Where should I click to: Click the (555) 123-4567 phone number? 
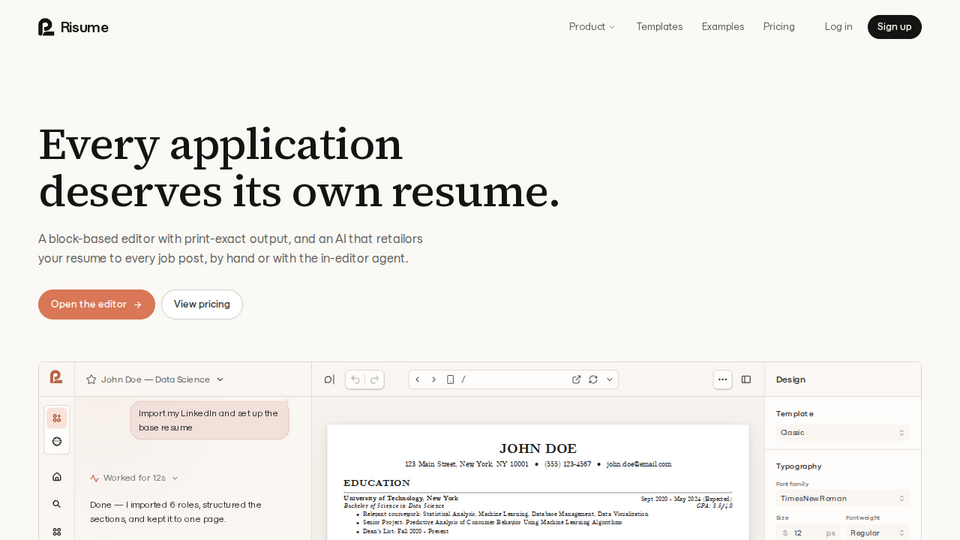click(x=568, y=464)
